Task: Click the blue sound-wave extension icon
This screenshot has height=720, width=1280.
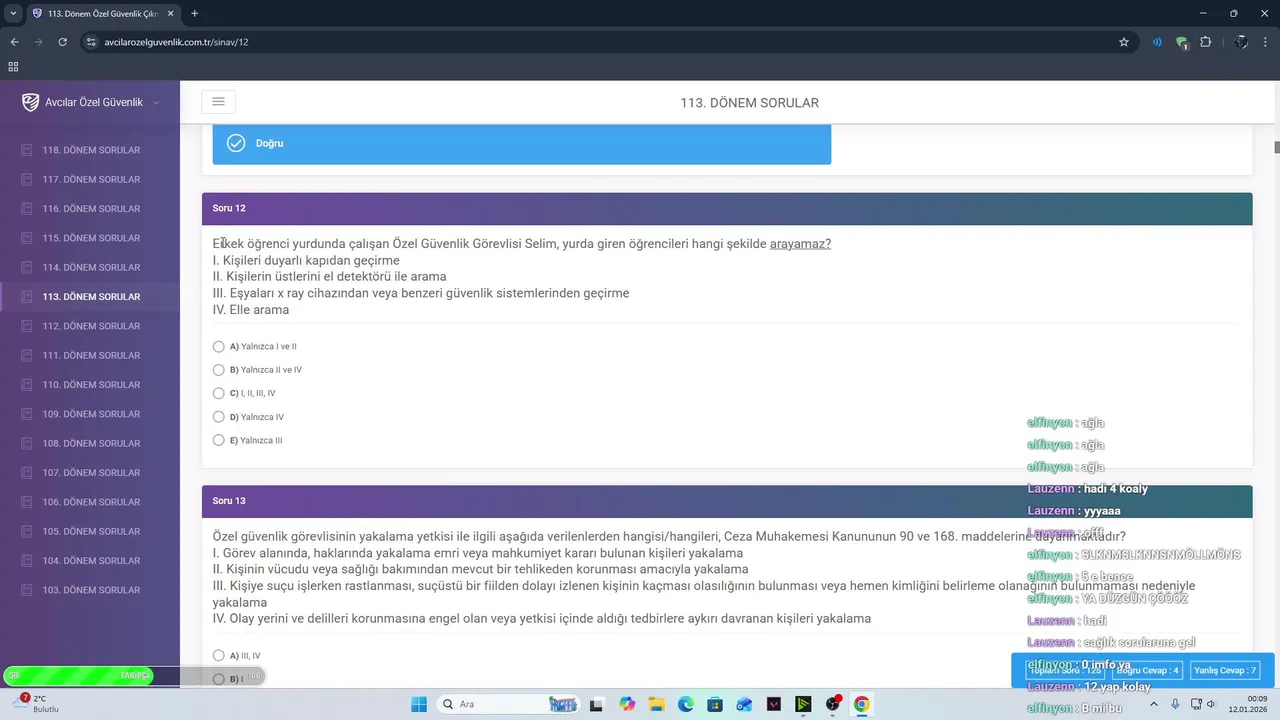Action: [1157, 42]
